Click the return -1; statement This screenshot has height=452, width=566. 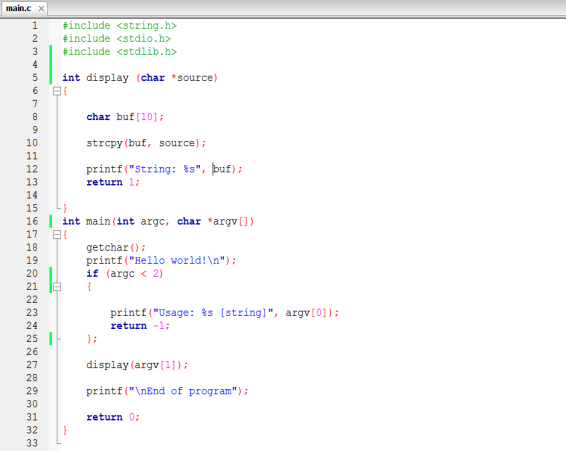[140, 326]
